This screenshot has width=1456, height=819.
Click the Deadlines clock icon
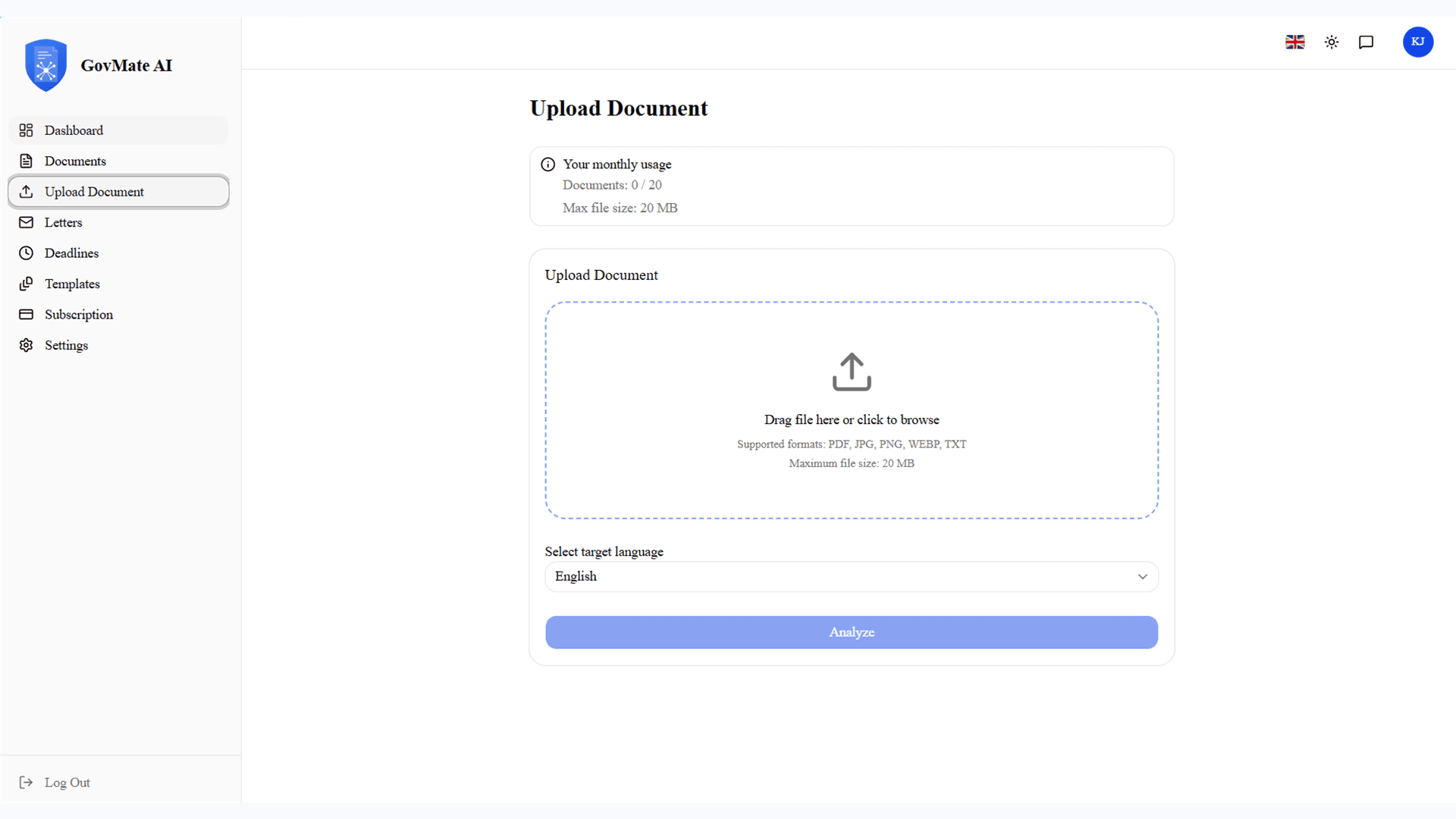point(27,253)
